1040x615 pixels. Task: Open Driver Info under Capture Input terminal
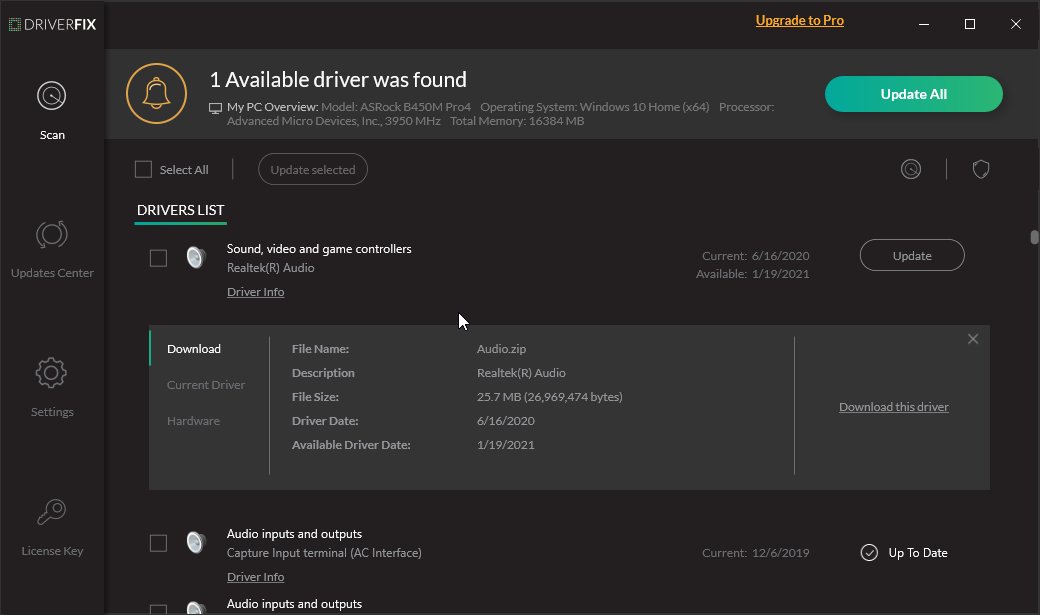(255, 577)
